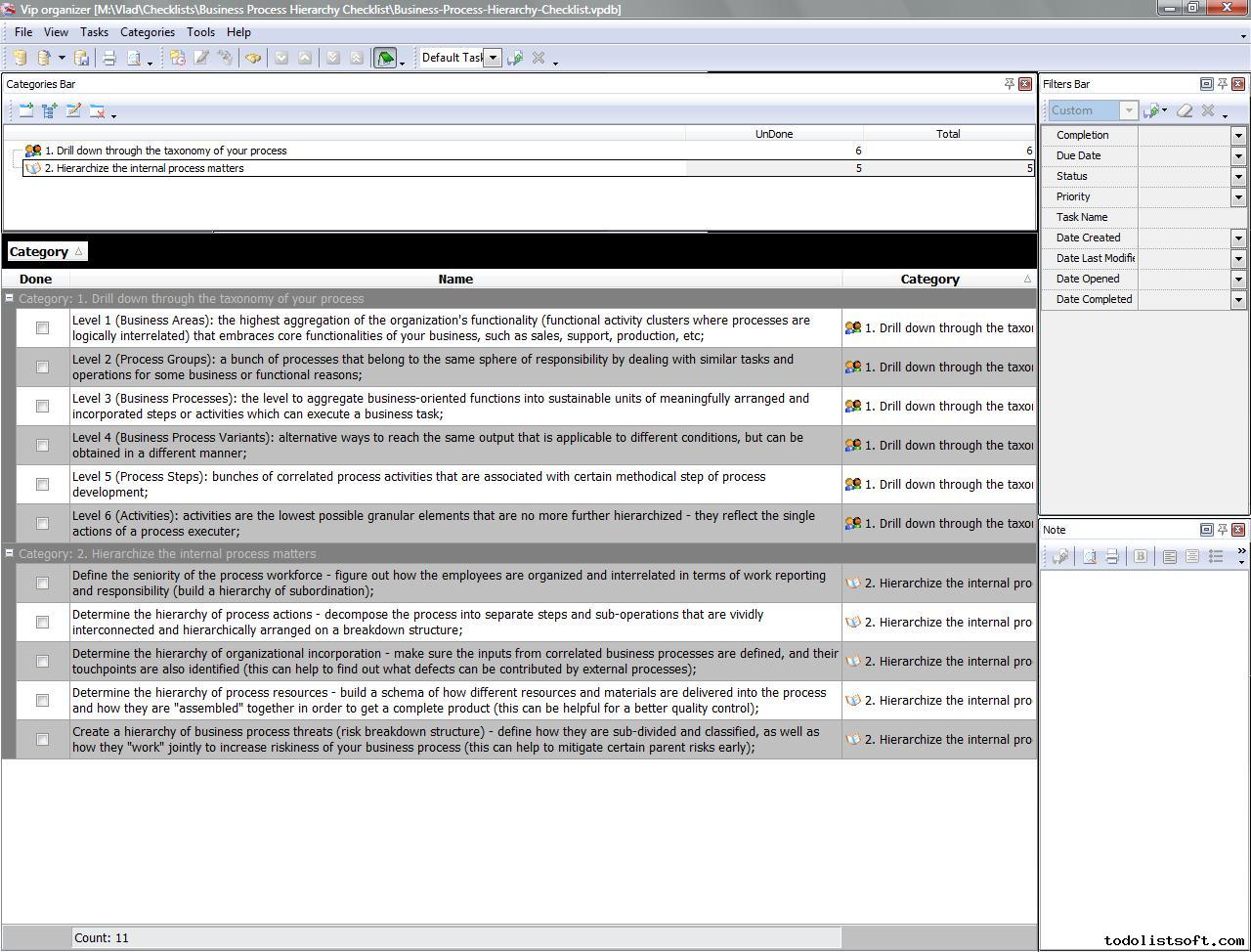Collapse the 'Drill down through the taxonomy' group
1251x952 pixels.
tap(10, 298)
